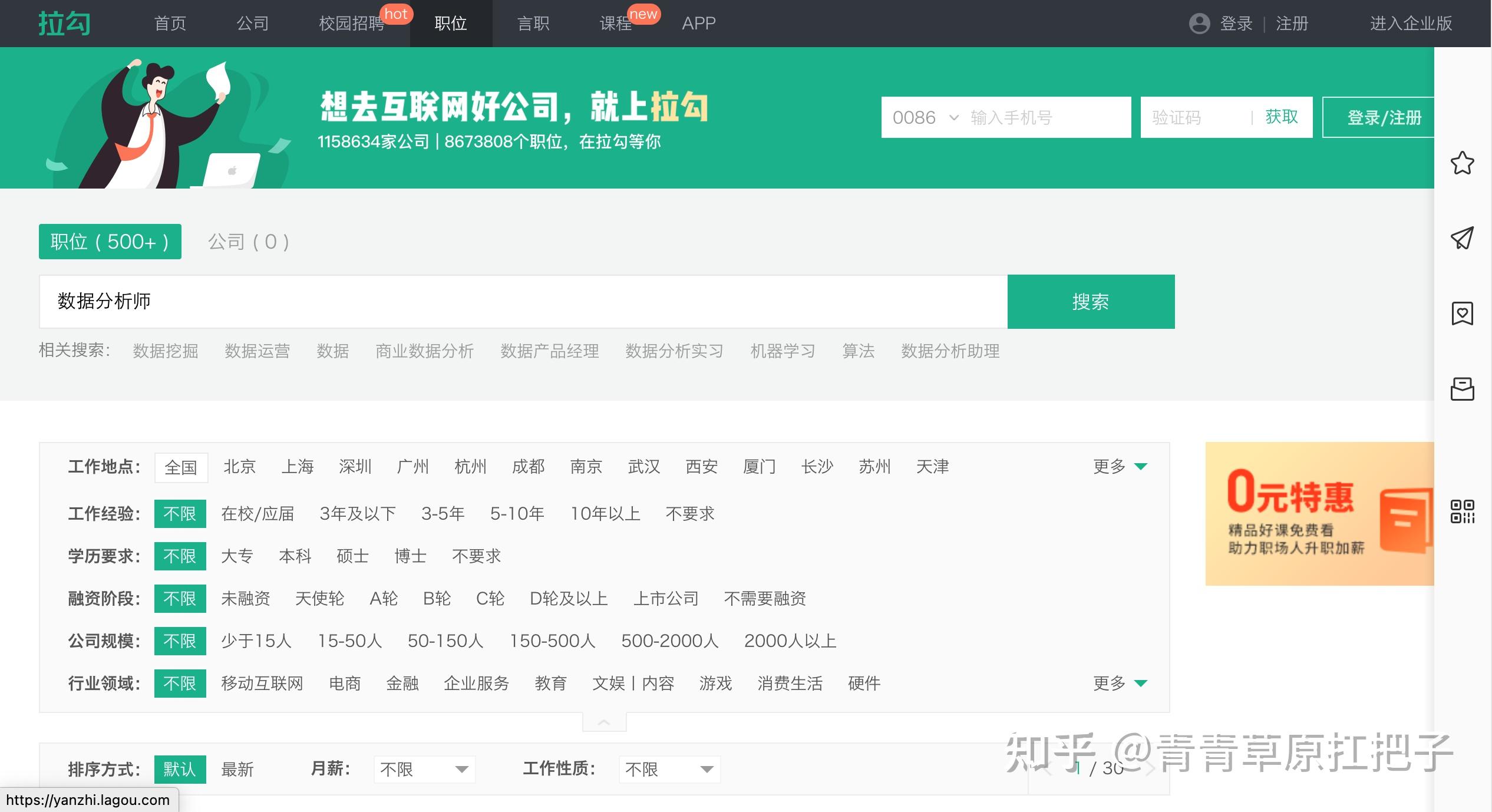Filter experience by 3-5年
This screenshot has height=812, width=1492.
pyautogui.click(x=443, y=514)
